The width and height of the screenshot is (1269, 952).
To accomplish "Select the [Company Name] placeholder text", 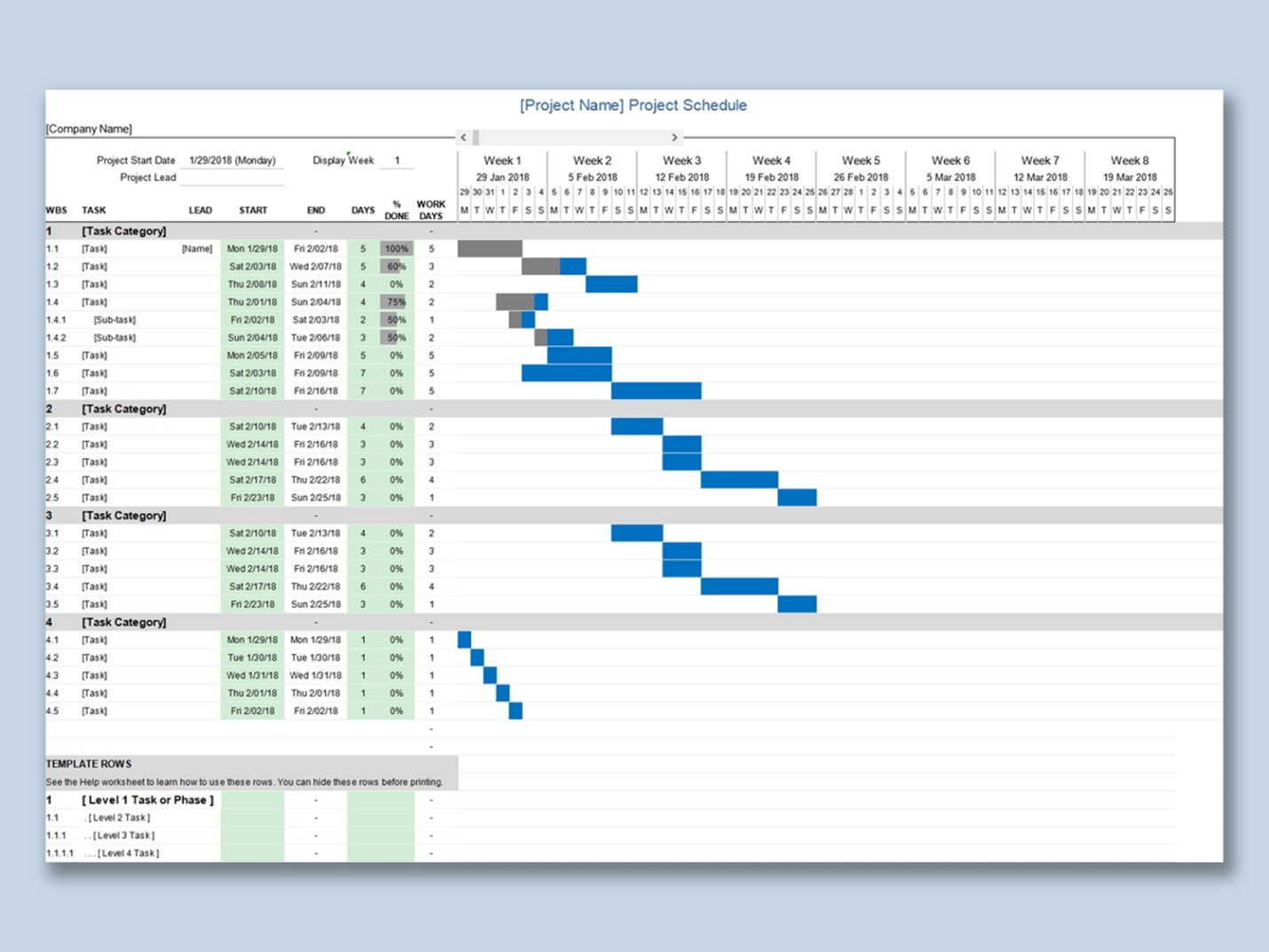I will [89, 128].
